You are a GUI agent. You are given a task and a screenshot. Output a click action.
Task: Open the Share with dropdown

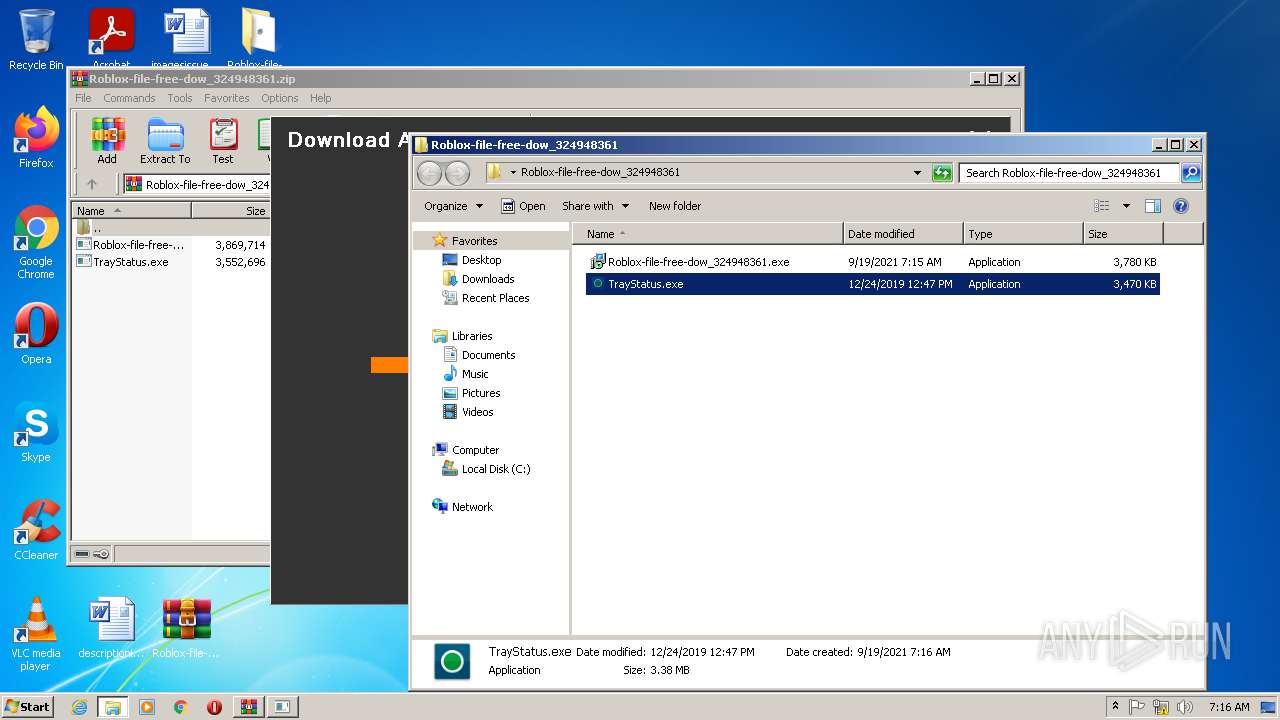595,206
